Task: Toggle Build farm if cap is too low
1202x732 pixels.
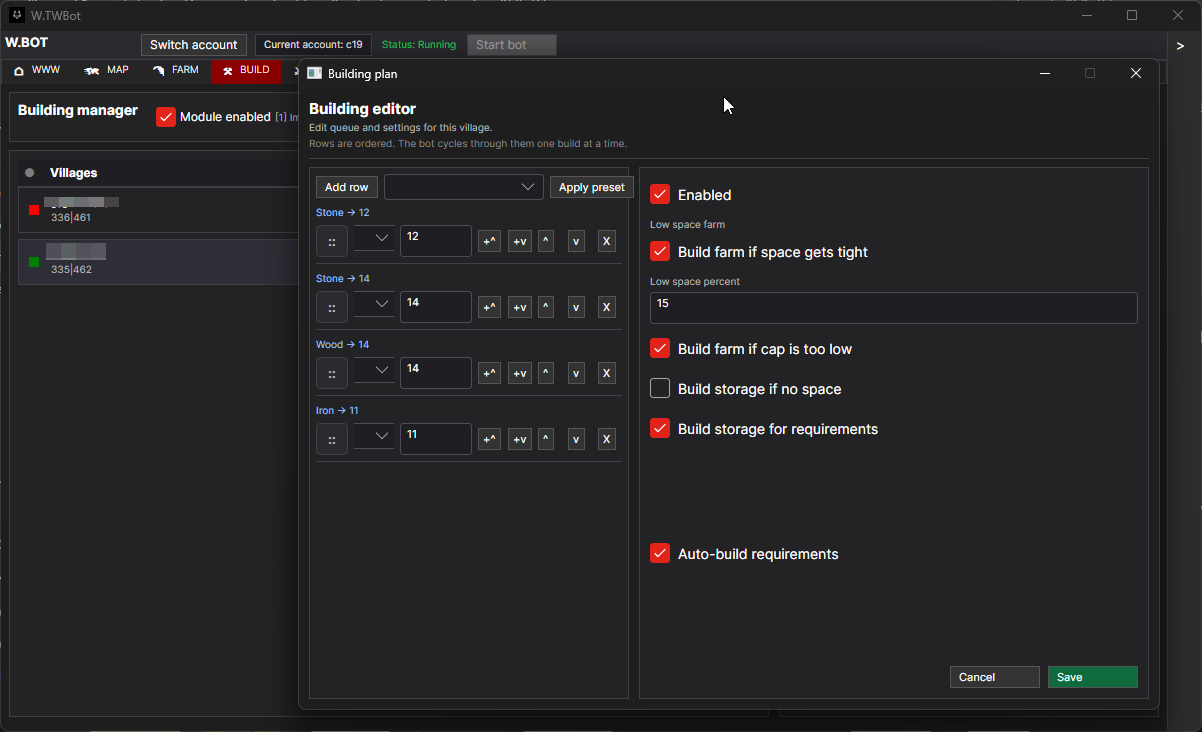Action: [660, 348]
